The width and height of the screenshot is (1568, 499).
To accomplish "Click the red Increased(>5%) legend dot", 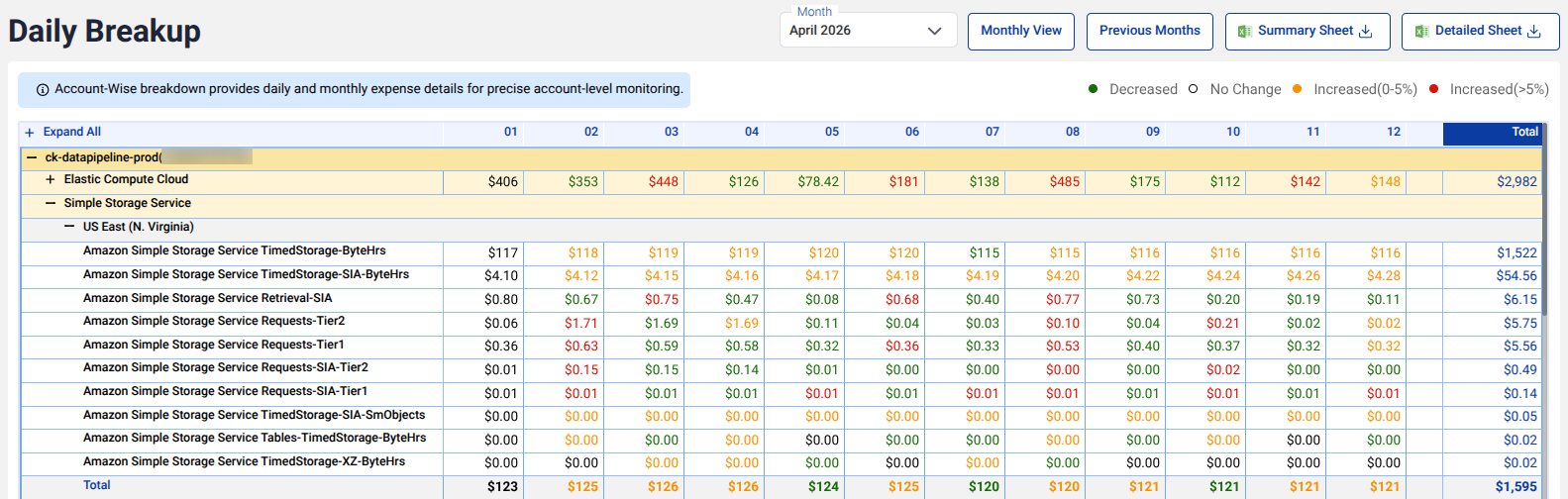I will click(x=1433, y=88).
